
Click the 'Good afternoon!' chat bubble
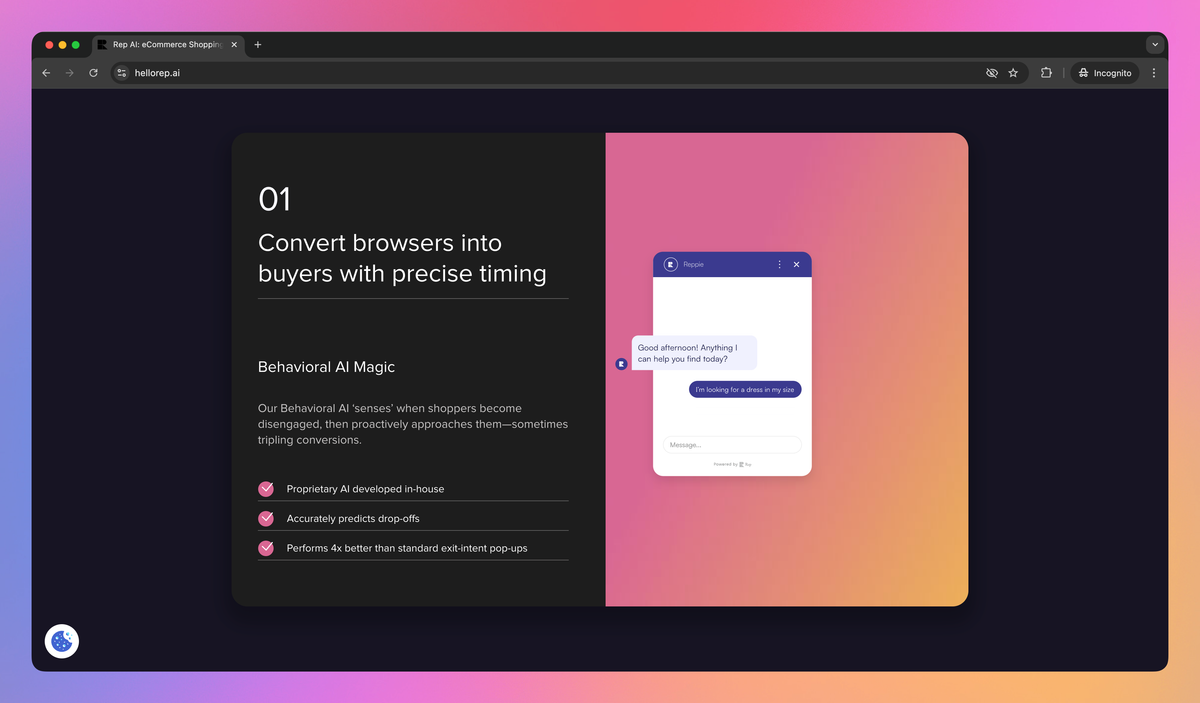click(x=694, y=353)
